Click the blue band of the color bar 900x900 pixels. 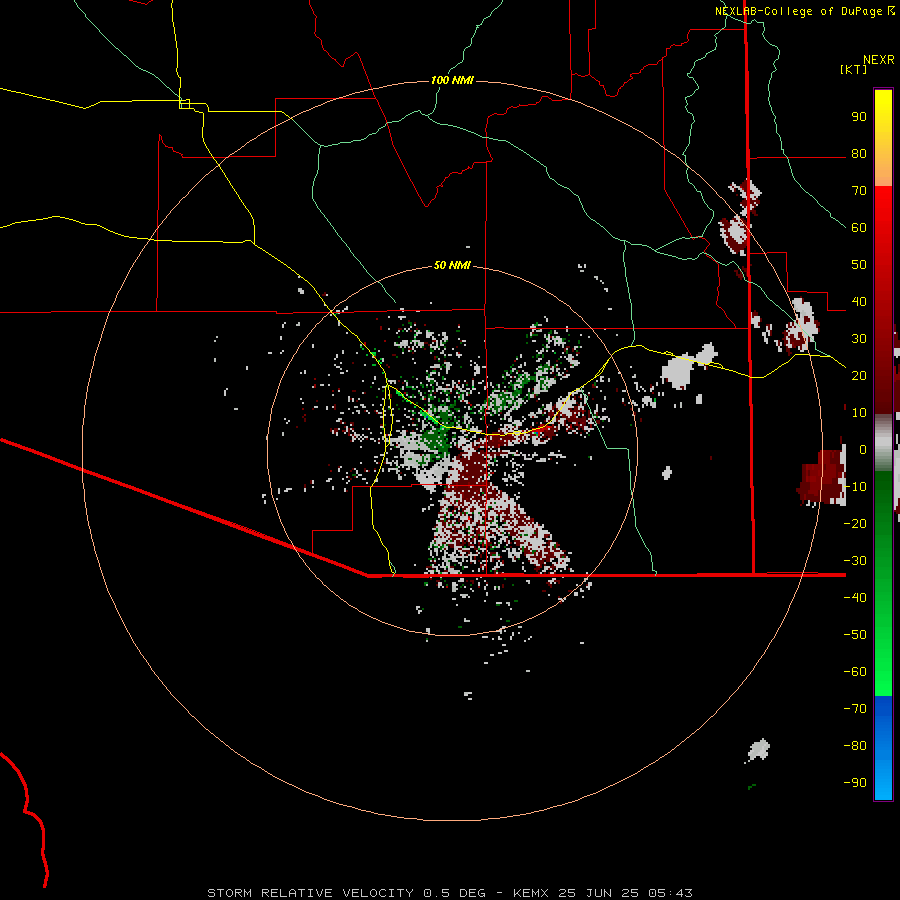coord(883,748)
